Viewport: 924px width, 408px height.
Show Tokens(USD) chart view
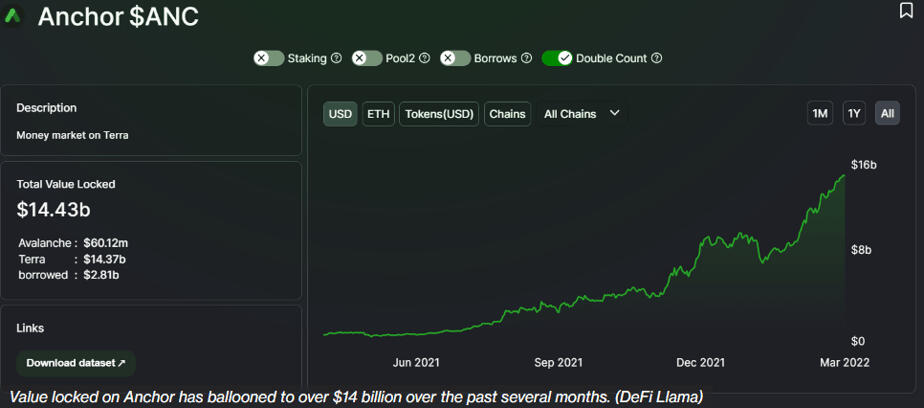440,114
